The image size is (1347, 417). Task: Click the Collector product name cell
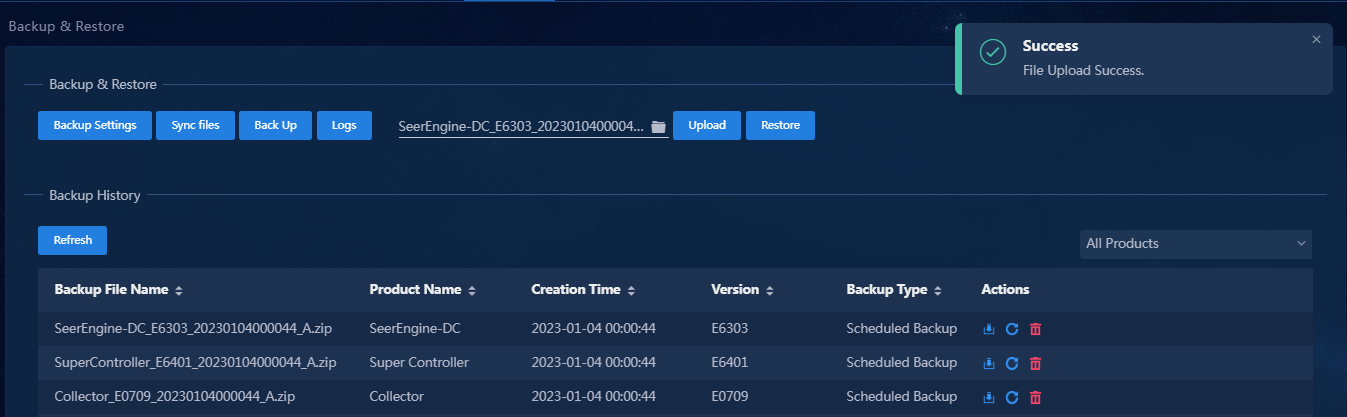pyautogui.click(x=396, y=397)
